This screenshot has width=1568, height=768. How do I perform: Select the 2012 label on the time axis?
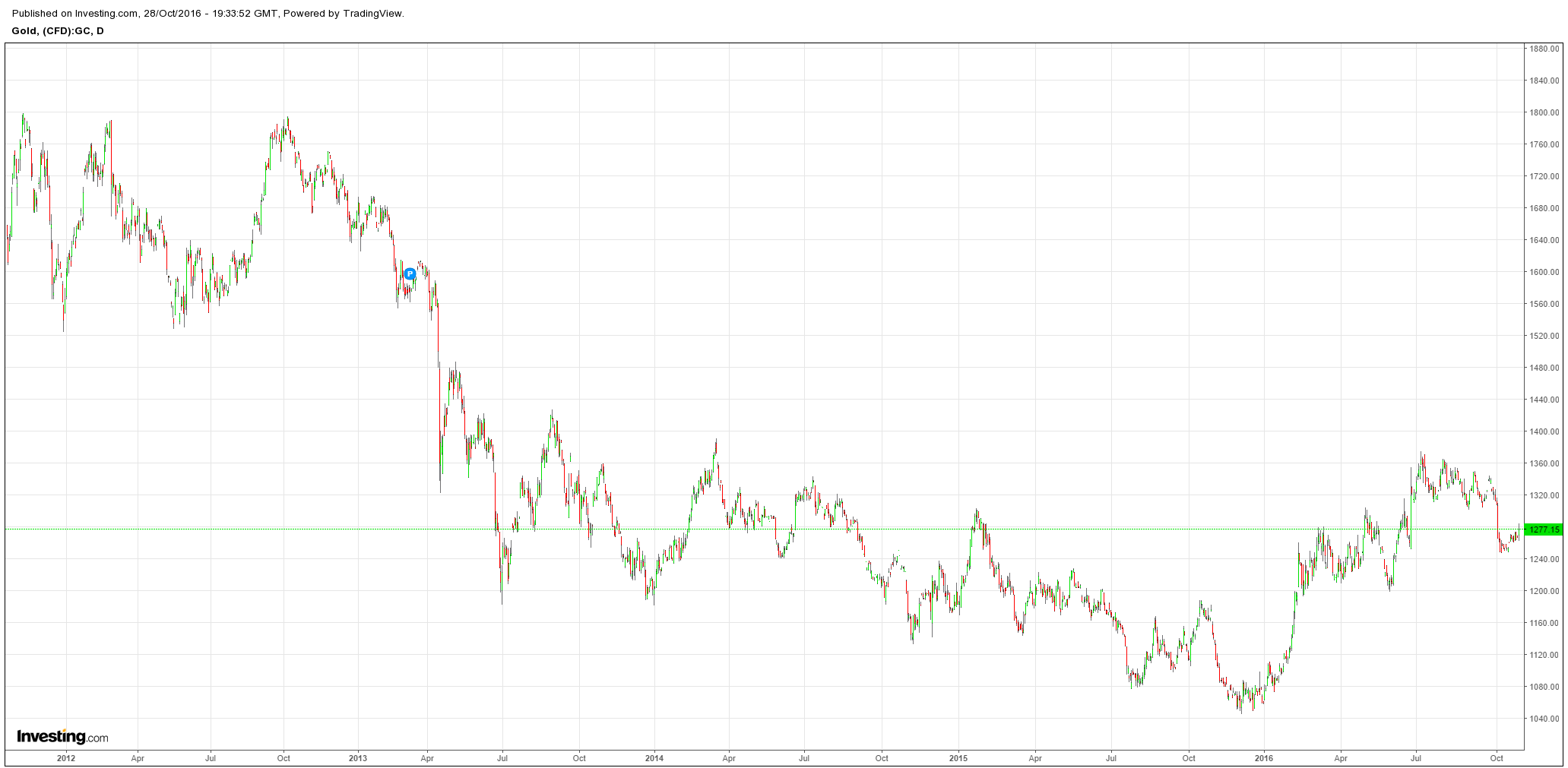(x=66, y=758)
